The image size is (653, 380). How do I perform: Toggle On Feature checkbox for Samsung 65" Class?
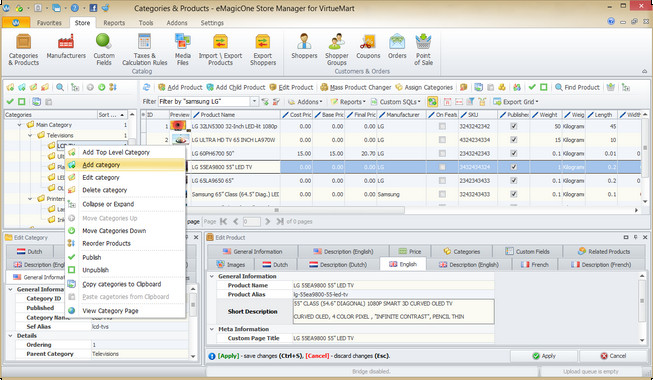click(x=442, y=194)
